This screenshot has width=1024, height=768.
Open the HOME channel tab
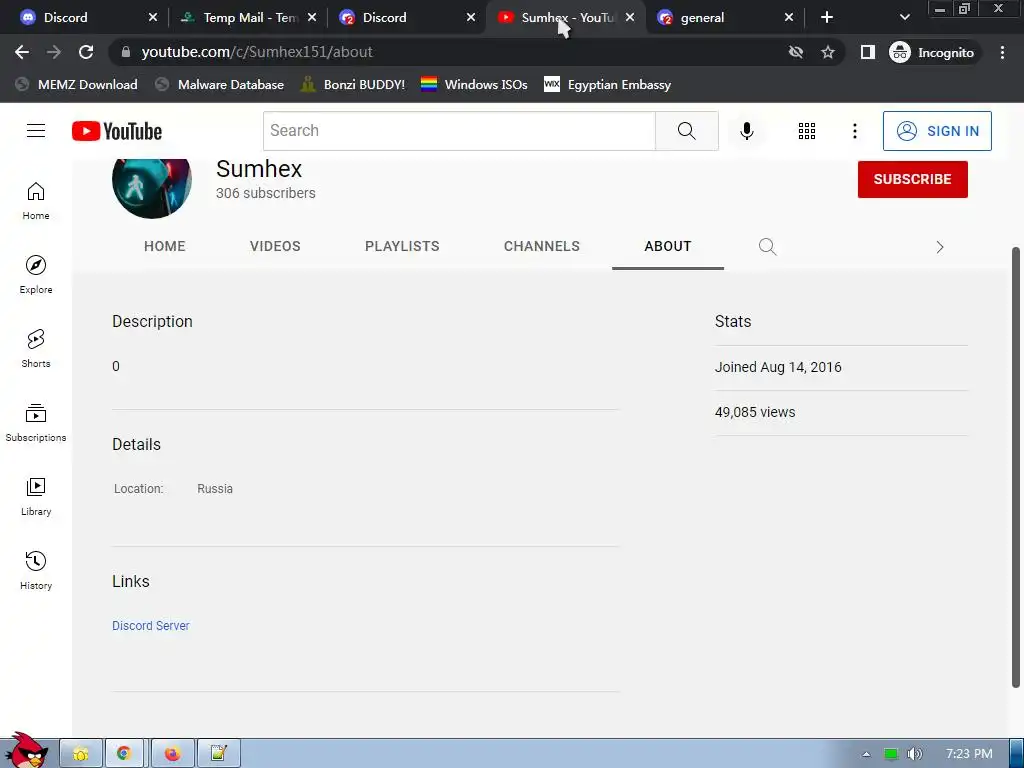click(165, 246)
